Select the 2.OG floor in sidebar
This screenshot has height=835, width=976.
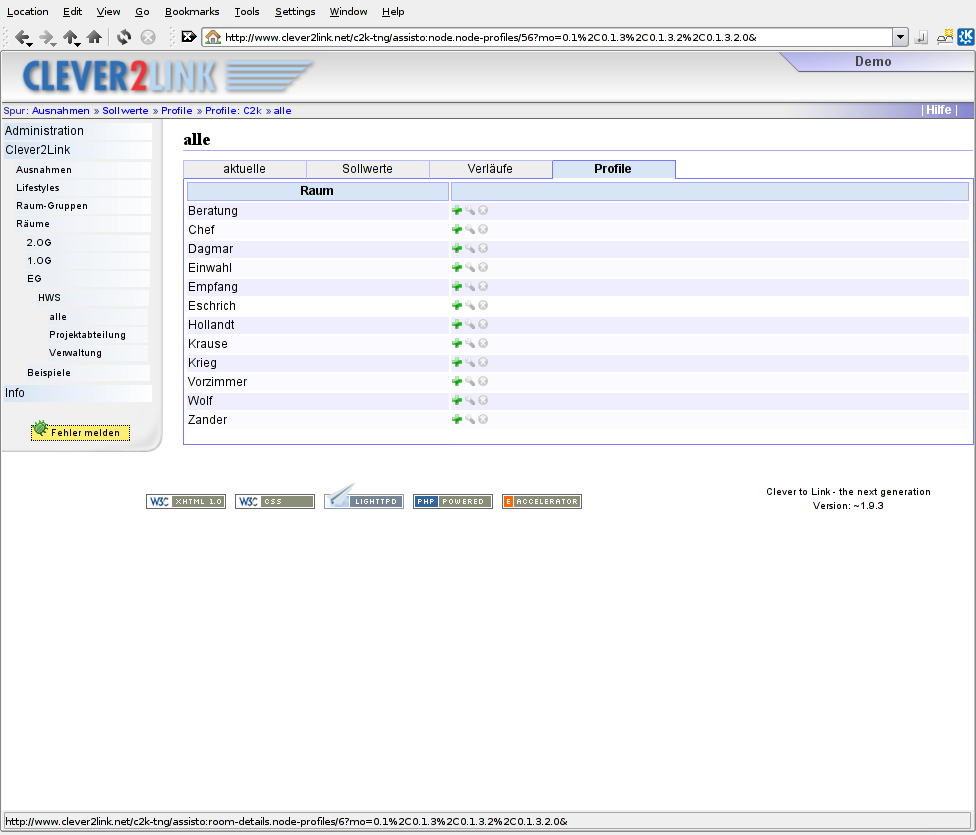click(39, 242)
